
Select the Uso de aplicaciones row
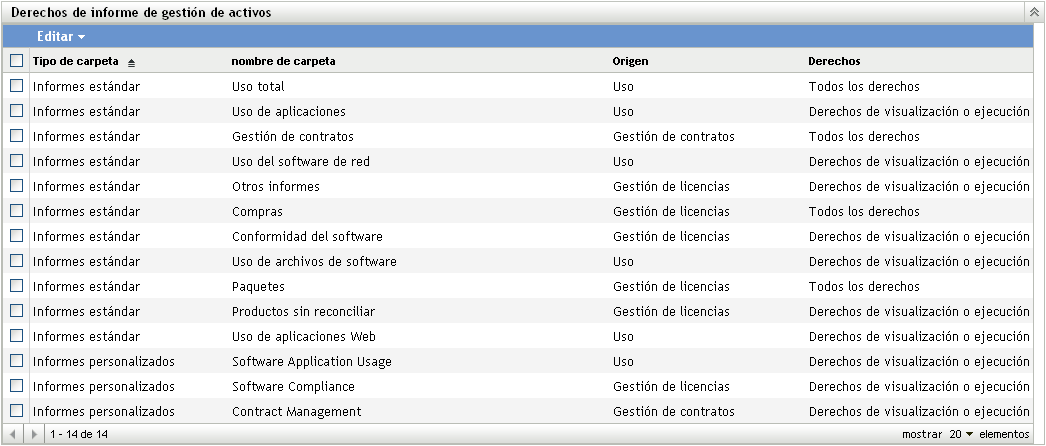288,111
